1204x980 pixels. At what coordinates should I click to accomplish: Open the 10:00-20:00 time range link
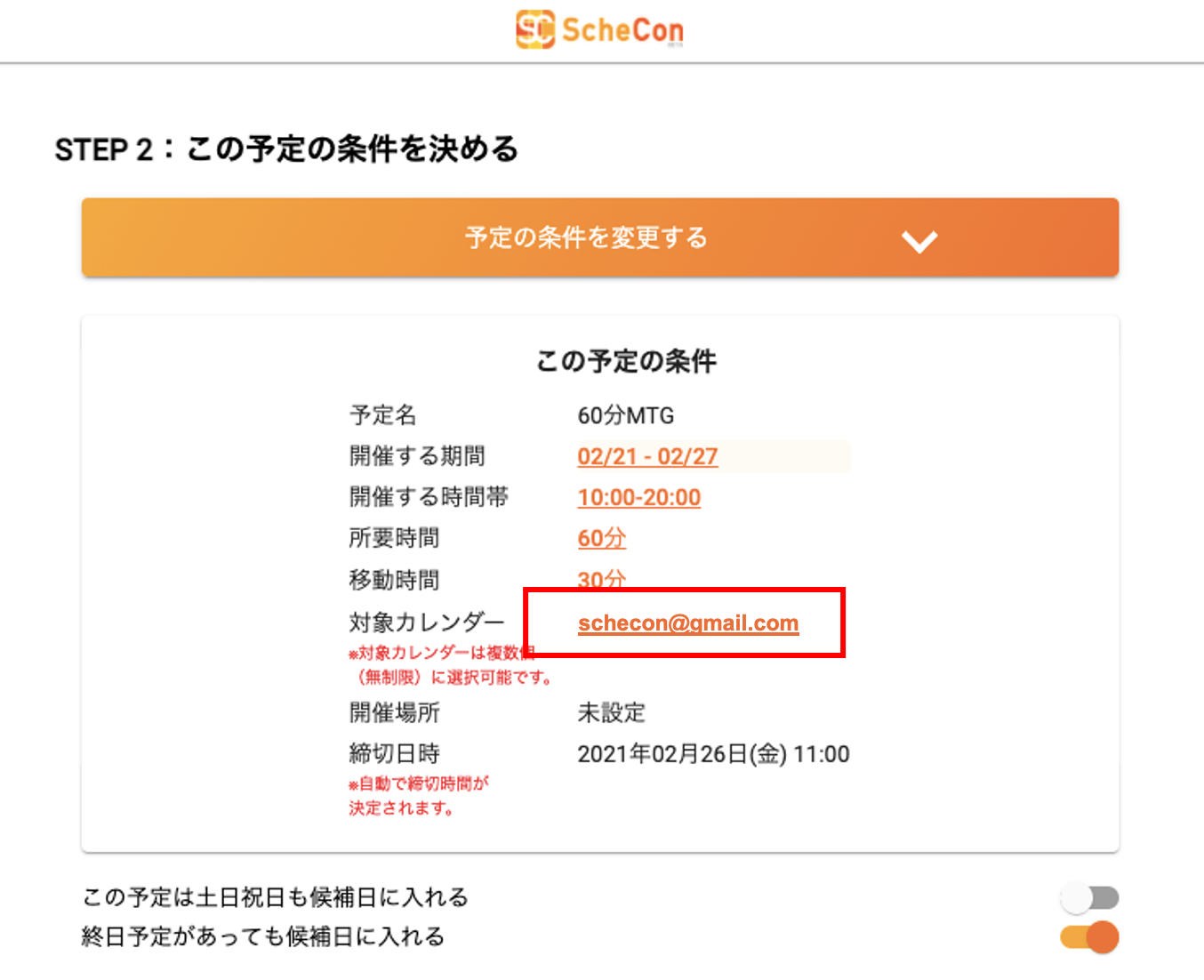(639, 497)
